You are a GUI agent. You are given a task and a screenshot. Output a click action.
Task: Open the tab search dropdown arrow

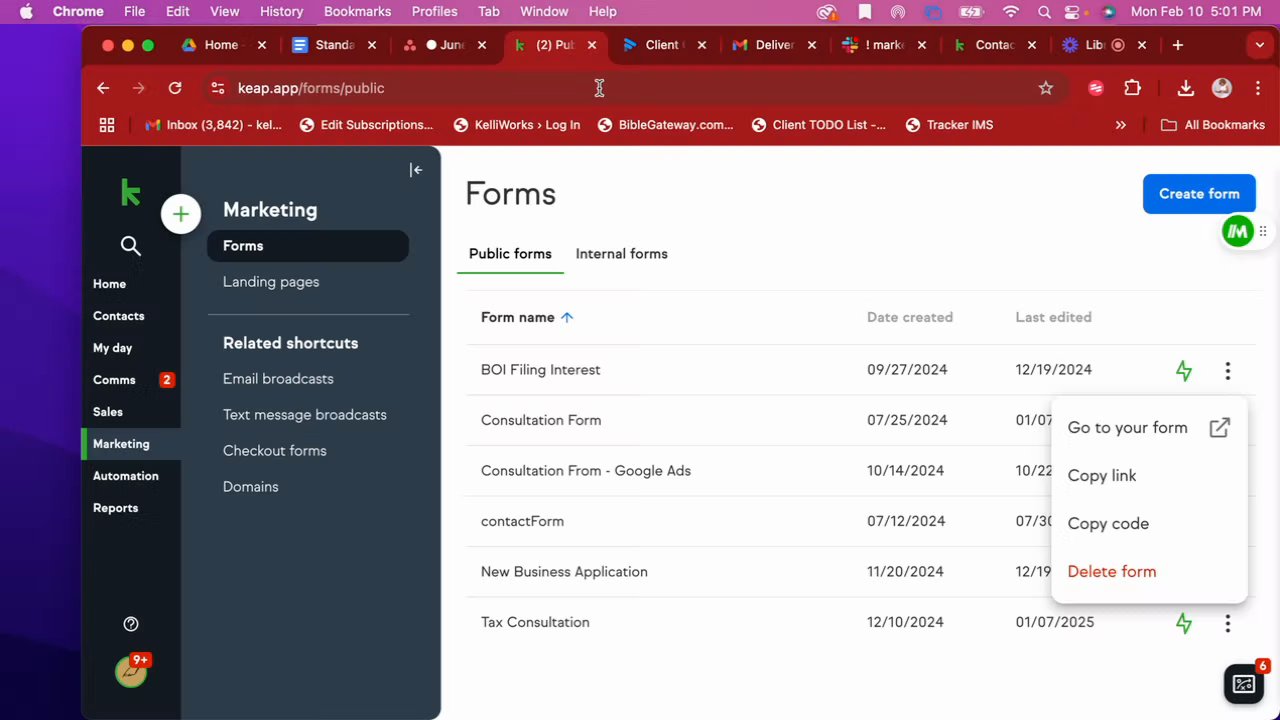click(1260, 45)
